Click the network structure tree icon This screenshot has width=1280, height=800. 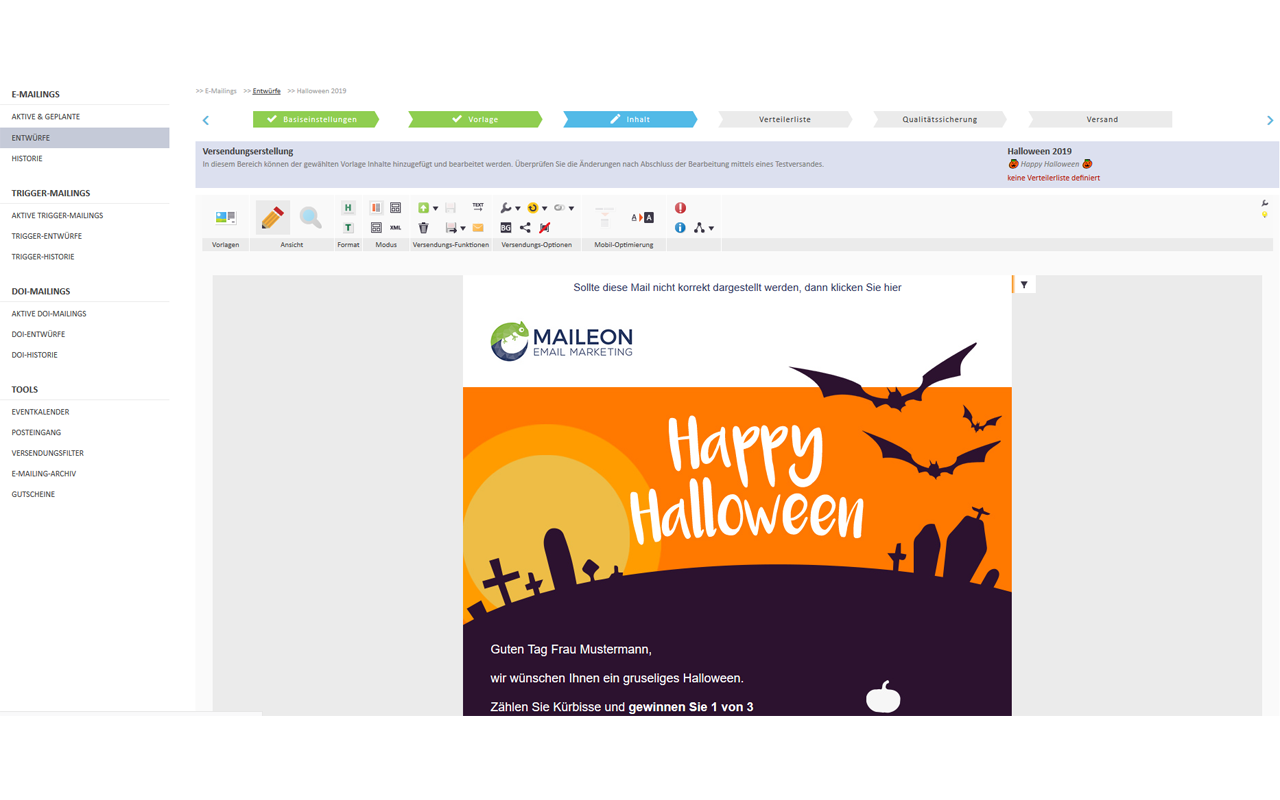click(699, 228)
